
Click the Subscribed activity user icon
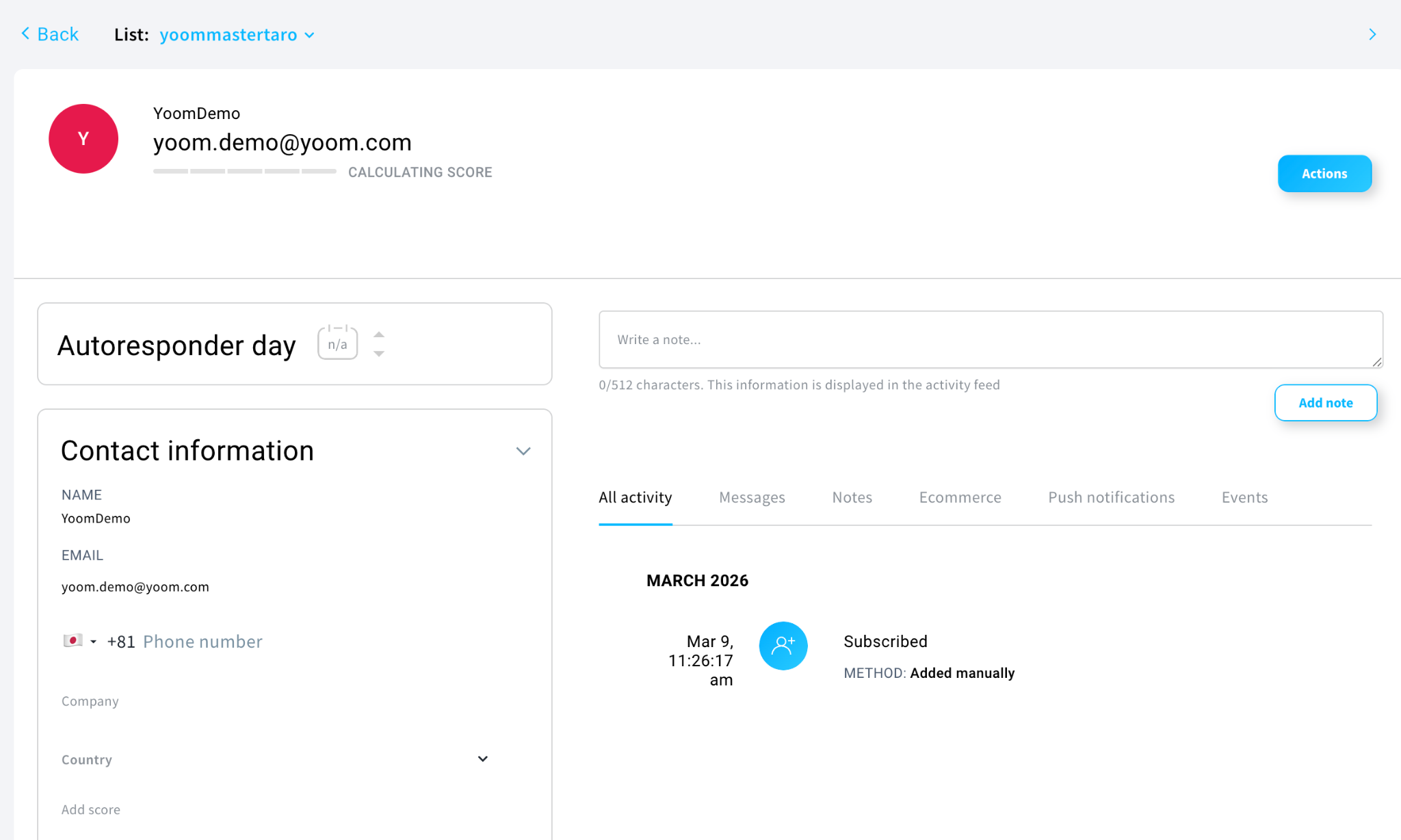783,646
